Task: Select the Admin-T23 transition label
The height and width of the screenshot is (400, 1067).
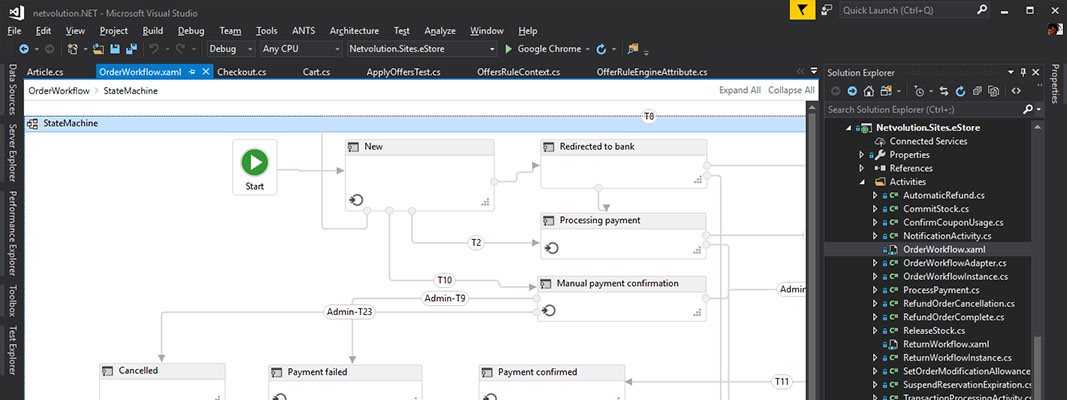Action: coord(350,312)
